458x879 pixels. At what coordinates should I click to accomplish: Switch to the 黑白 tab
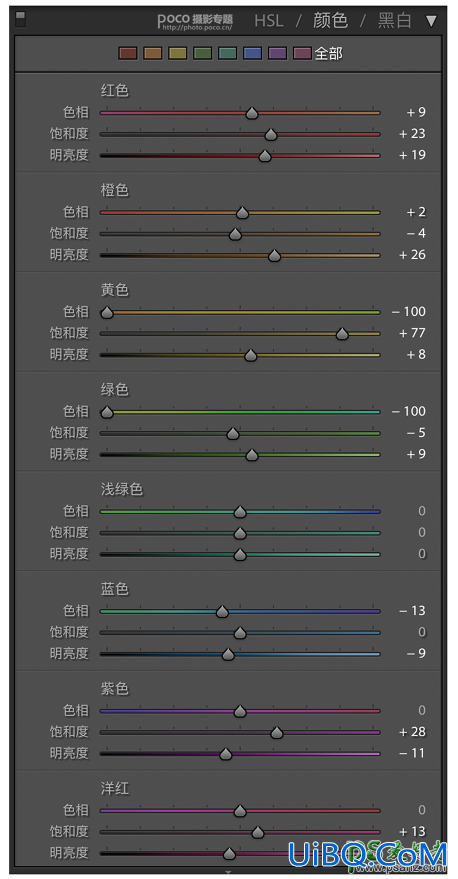pyautogui.click(x=395, y=21)
